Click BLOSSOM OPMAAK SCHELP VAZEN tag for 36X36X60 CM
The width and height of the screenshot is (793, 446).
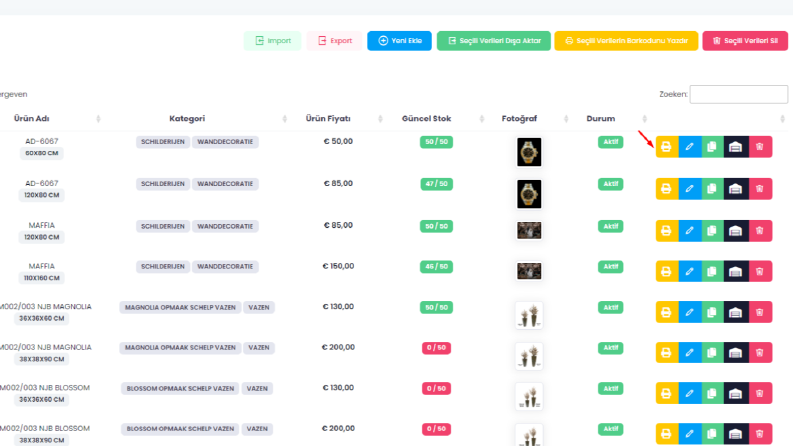click(180, 388)
